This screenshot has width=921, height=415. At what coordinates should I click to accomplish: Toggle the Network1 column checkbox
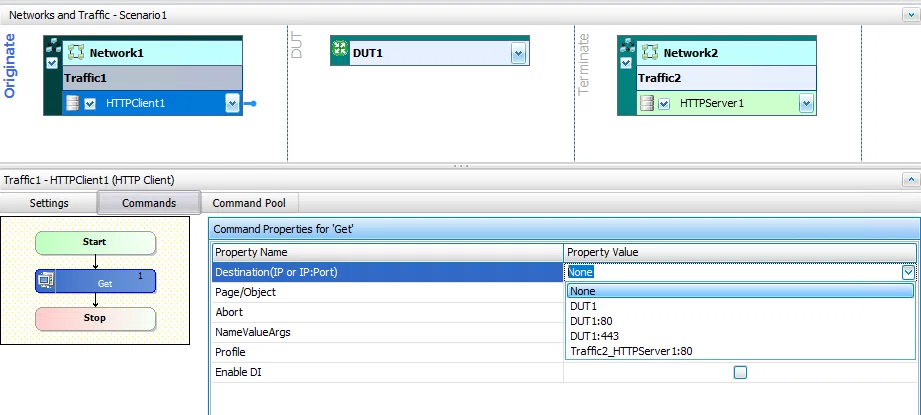(x=52, y=62)
